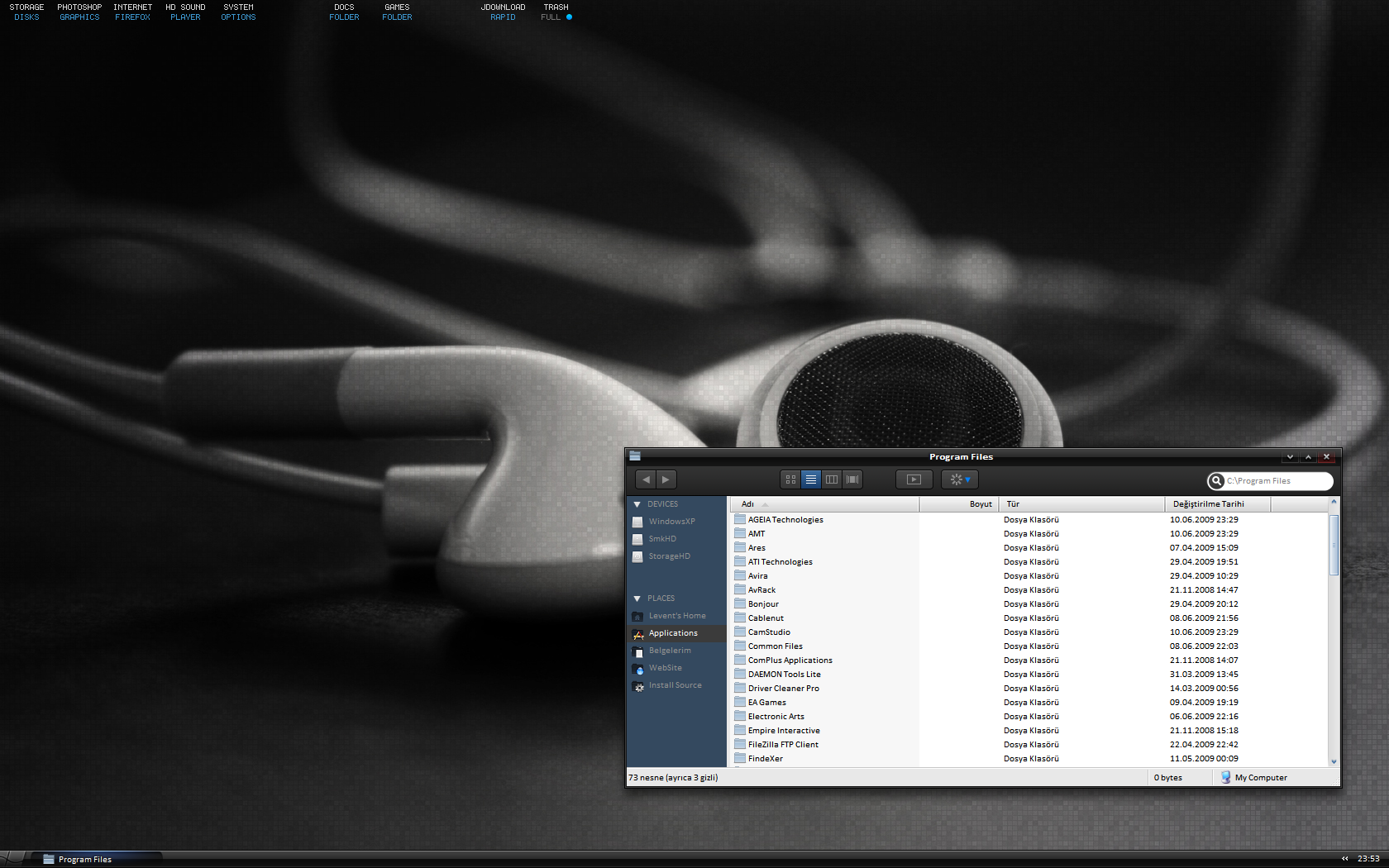Collapse the PLACES section
1389x868 pixels.
coord(637,599)
